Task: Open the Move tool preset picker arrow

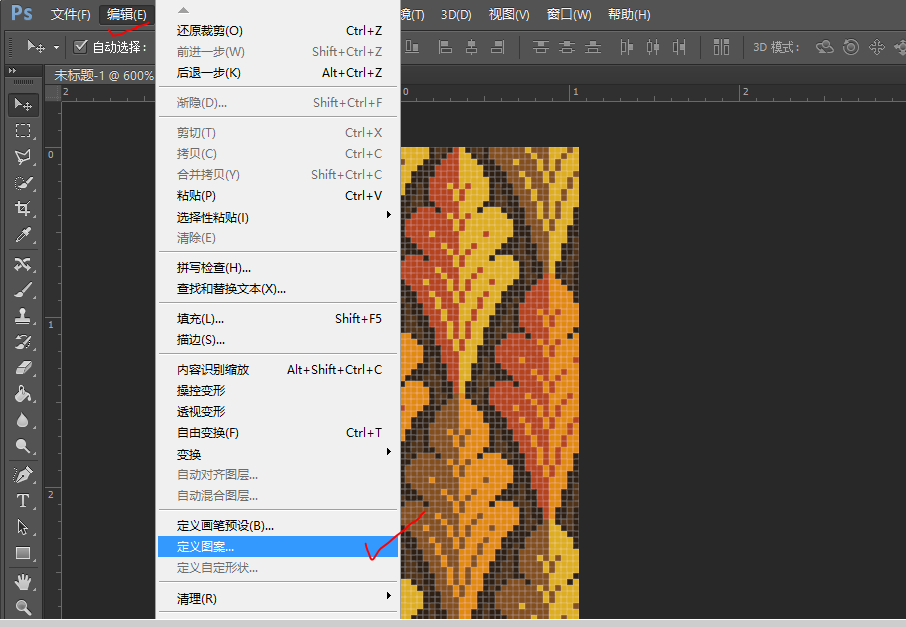Action: (x=56, y=47)
